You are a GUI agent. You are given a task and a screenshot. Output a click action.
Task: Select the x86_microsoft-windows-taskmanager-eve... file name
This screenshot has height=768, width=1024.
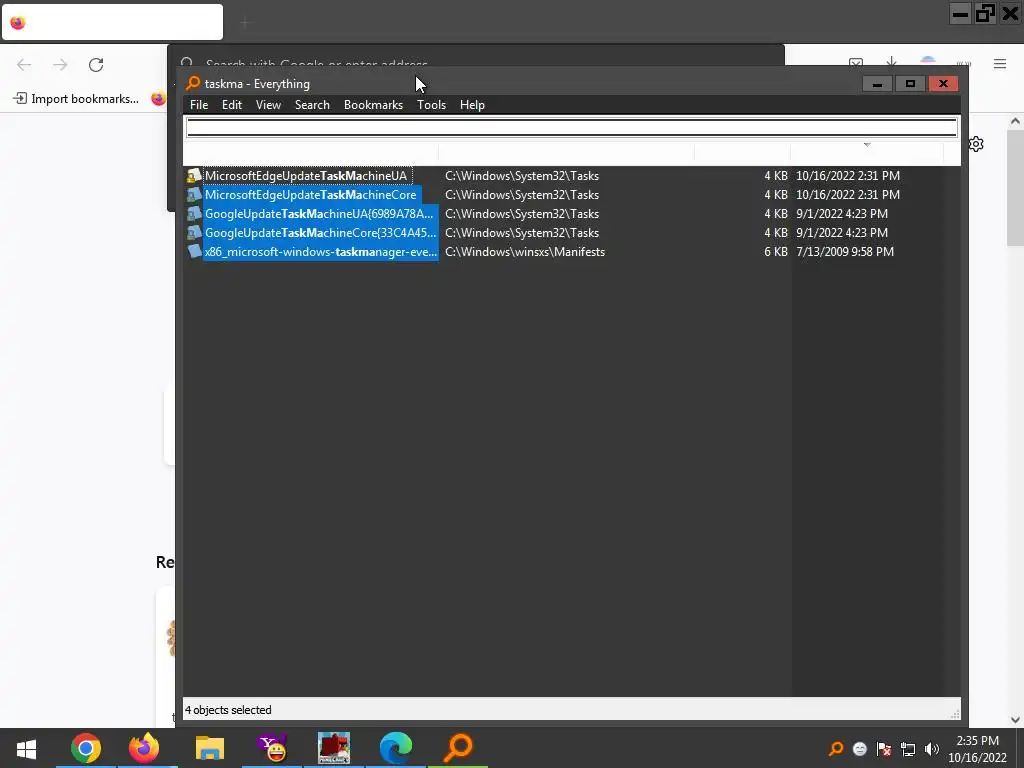(321, 251)
